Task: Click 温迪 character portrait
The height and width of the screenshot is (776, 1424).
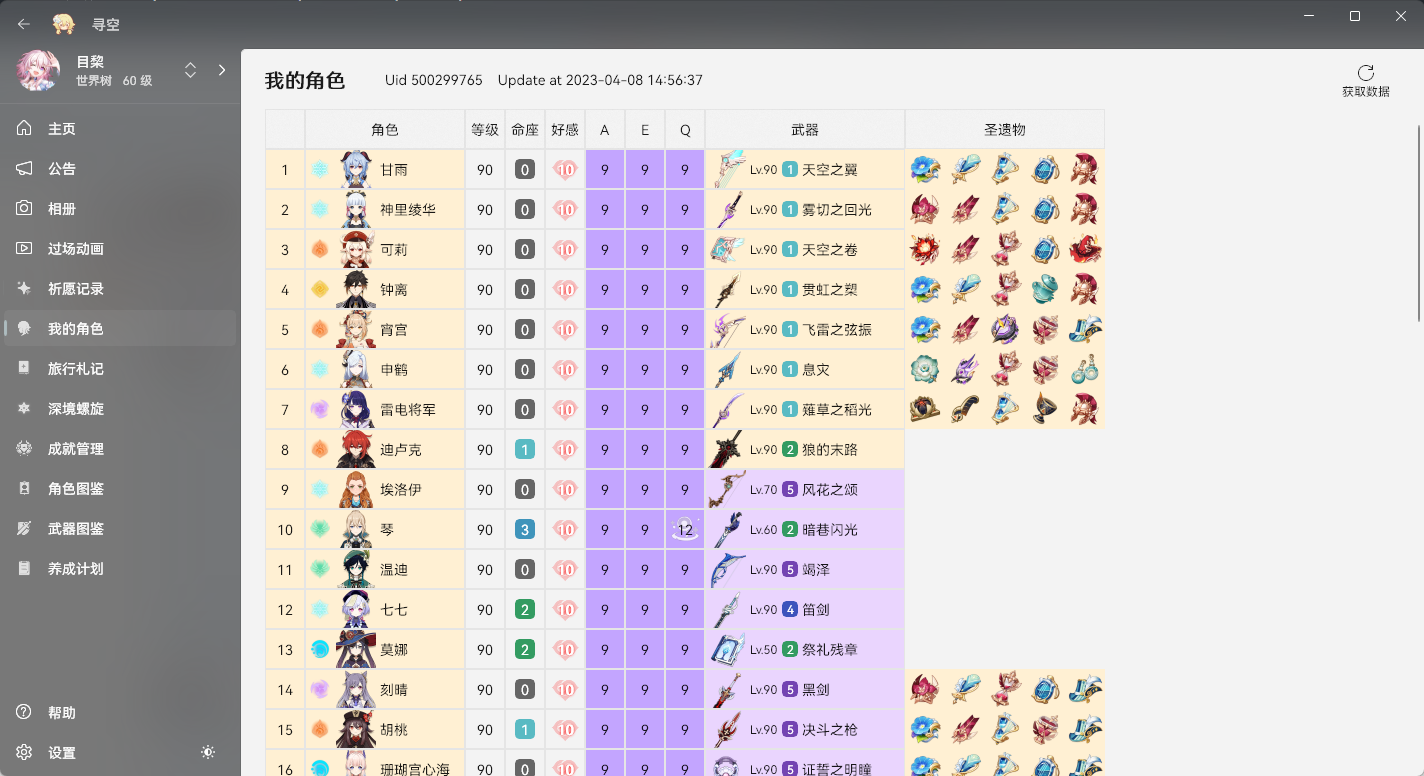Action: point(356,570)
